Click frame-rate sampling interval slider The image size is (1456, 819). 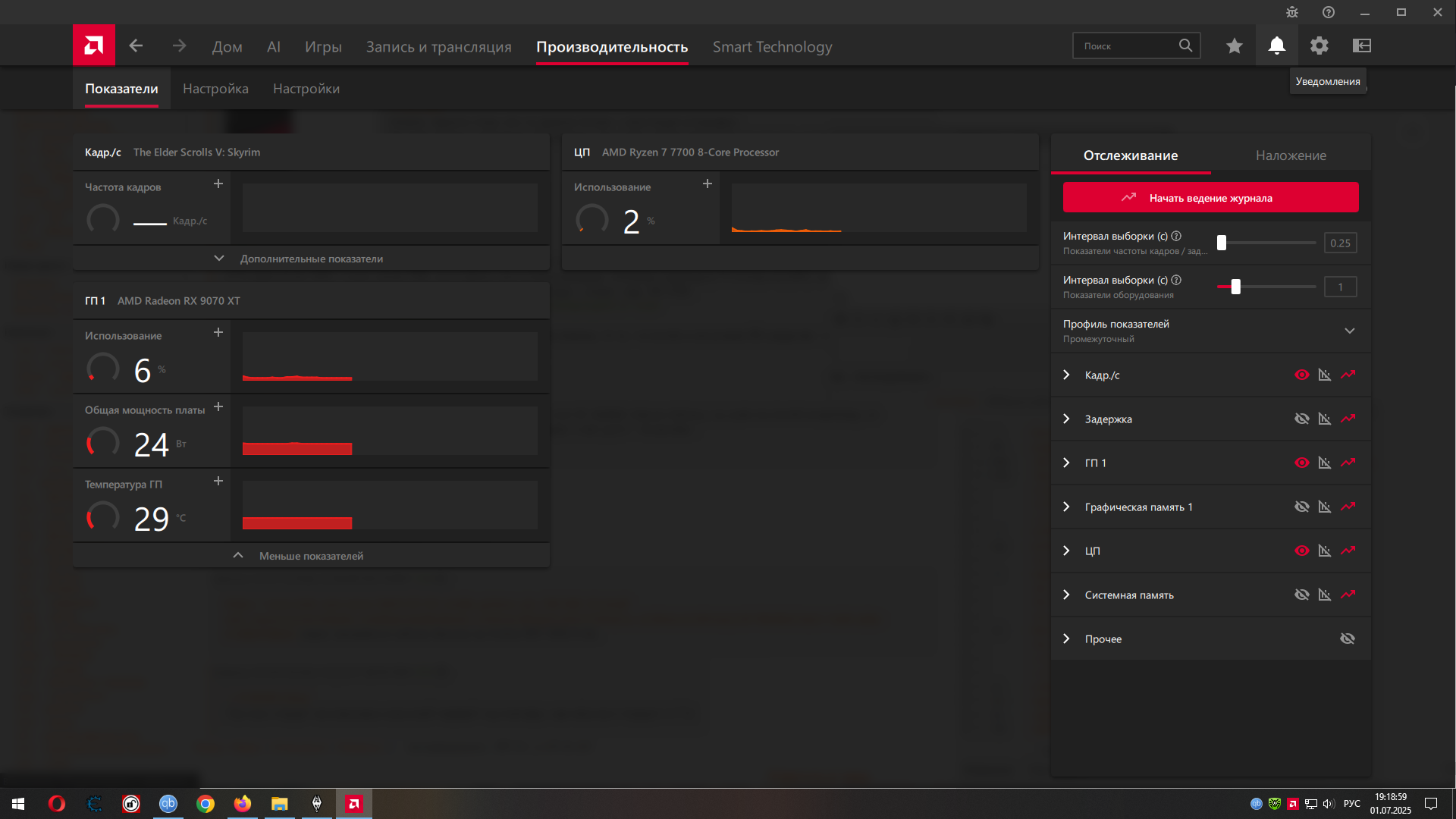coord(1266,243)
